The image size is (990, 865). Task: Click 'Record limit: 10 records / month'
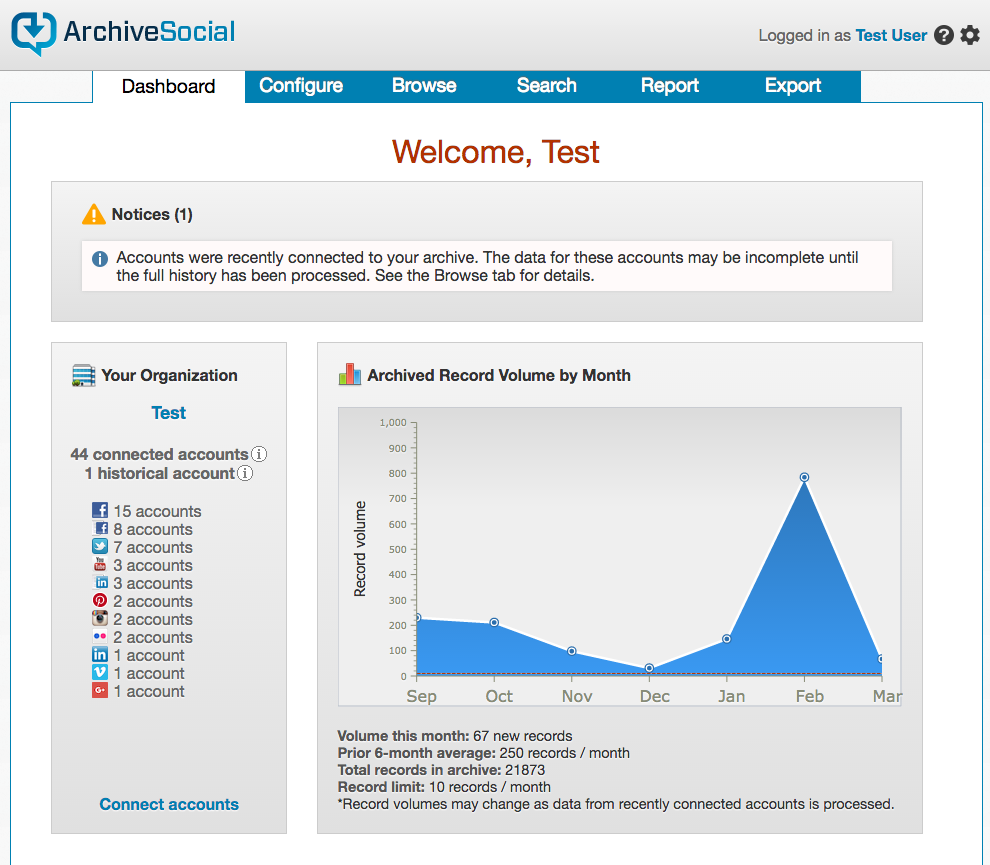444,787
